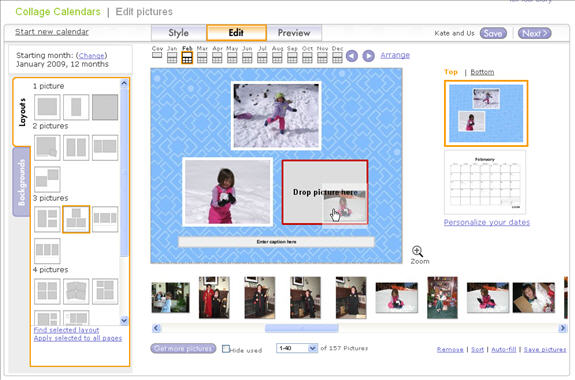This screenshot has height=380, width=575.
Task: Choose first 4 pictures grid layout
Action: tap(47, 291)
